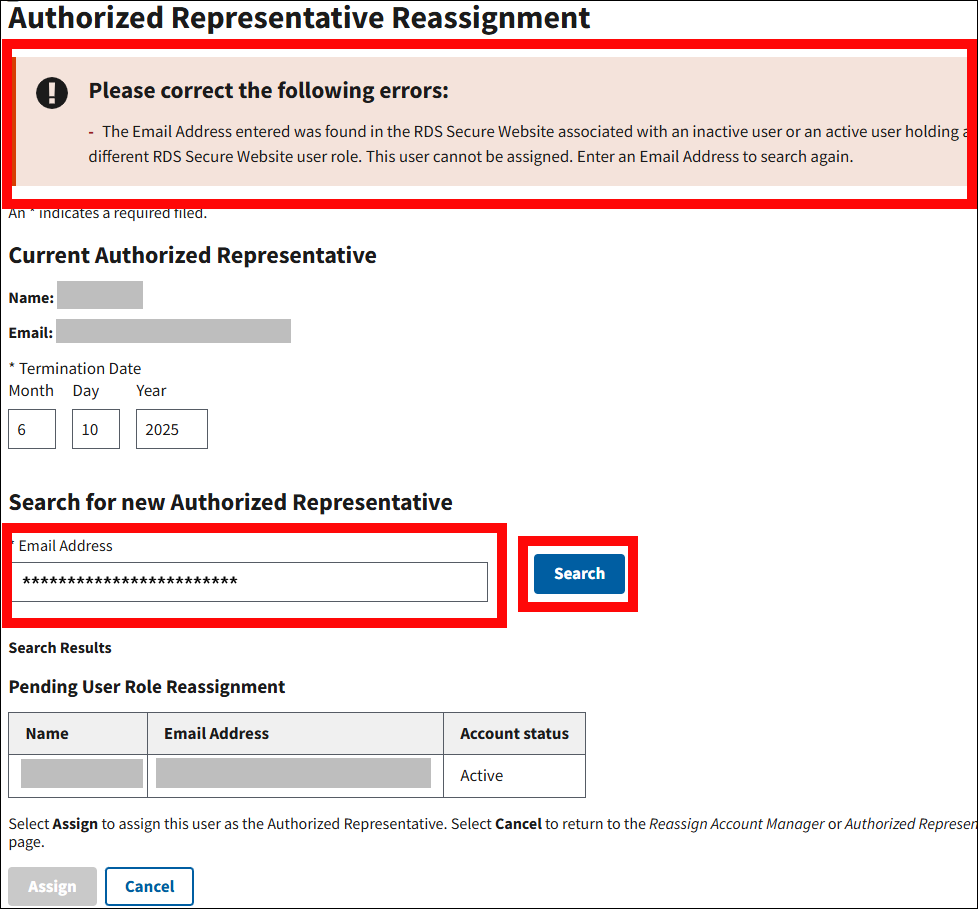Click the Name column header

click(47, 733)
